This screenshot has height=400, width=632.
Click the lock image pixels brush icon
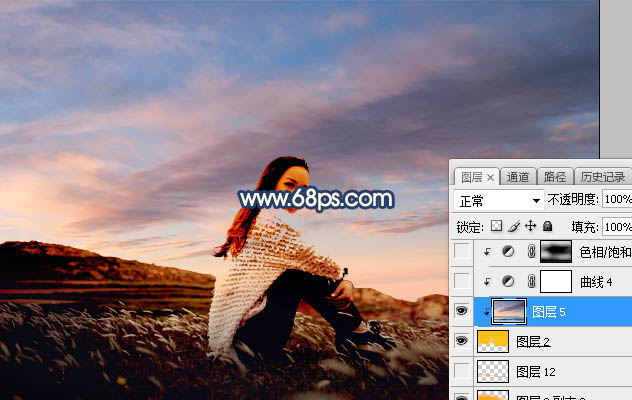pyautogui.click(x=514, y=226)
